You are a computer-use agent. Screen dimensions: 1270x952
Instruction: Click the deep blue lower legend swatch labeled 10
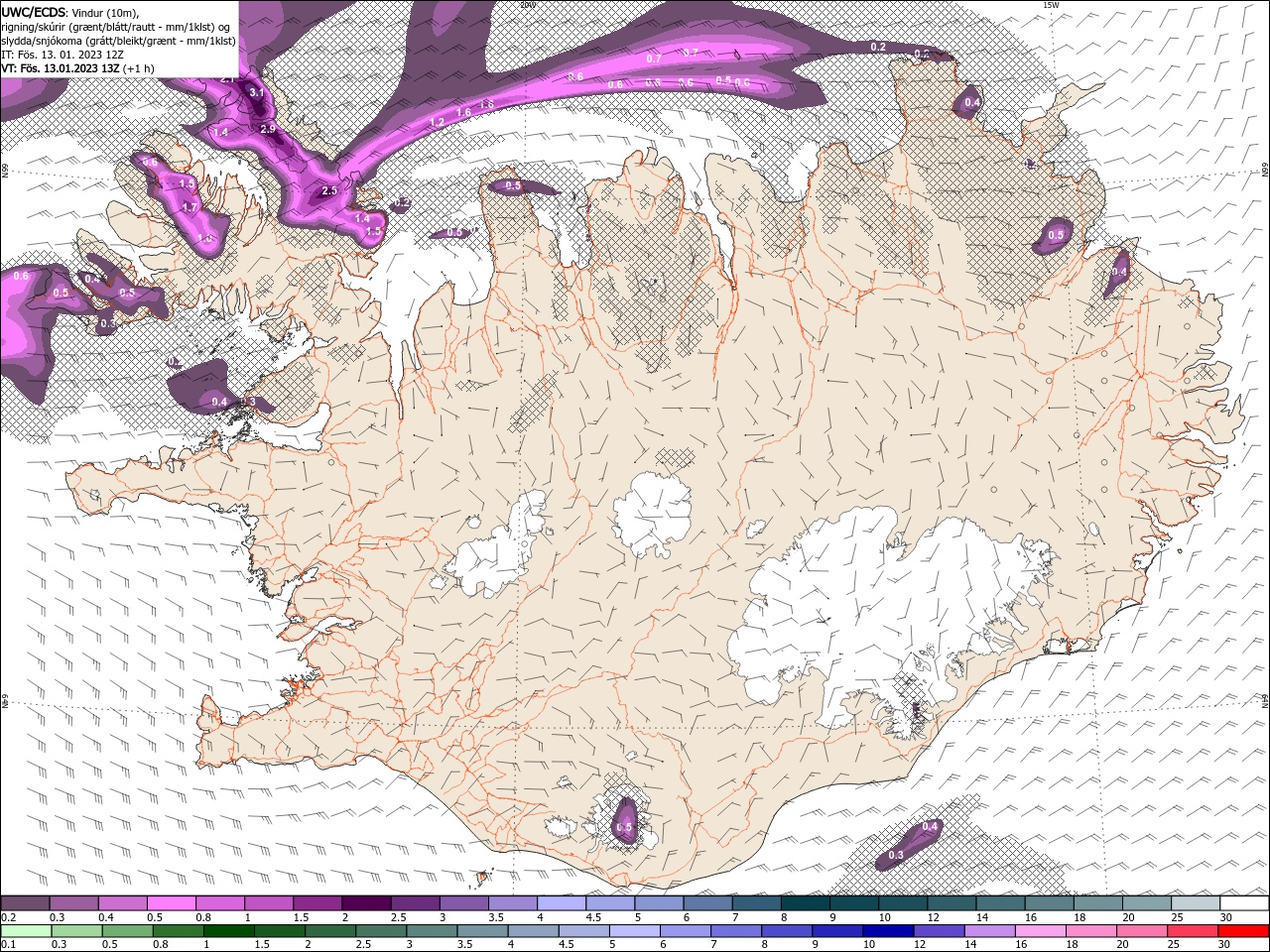[888, 931]
